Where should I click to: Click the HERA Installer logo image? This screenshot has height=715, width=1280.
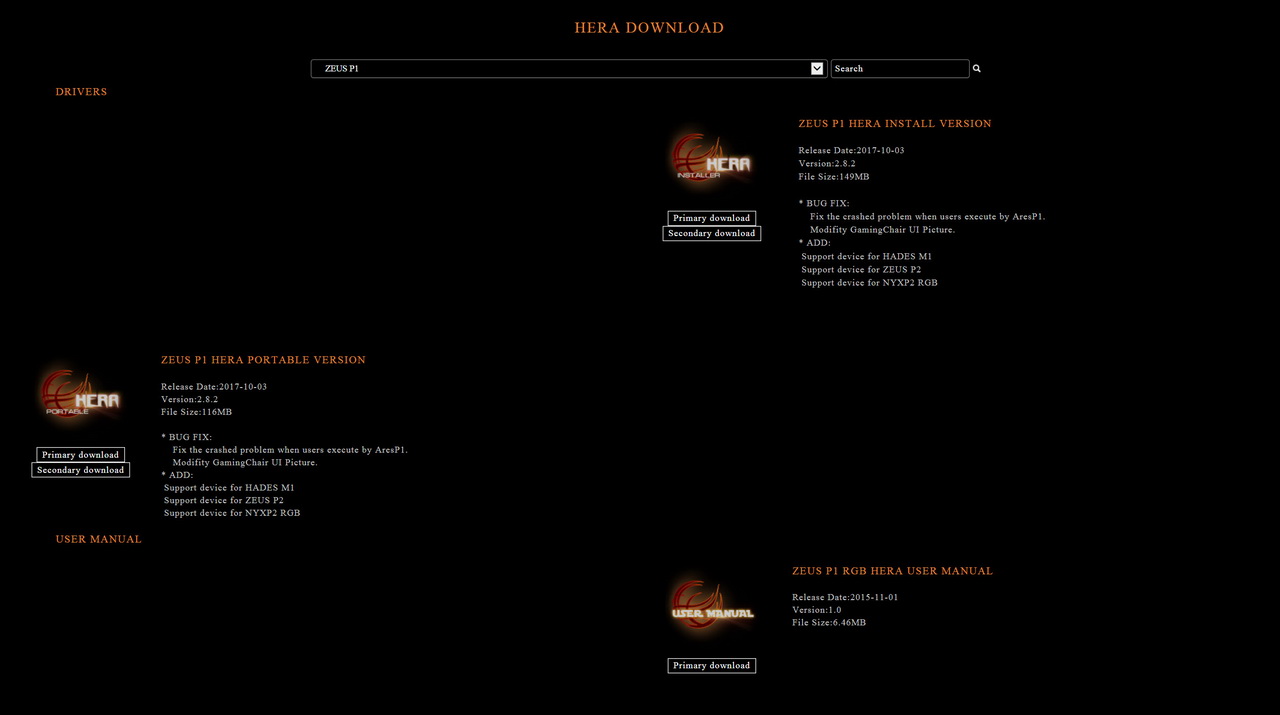[711, 158]
